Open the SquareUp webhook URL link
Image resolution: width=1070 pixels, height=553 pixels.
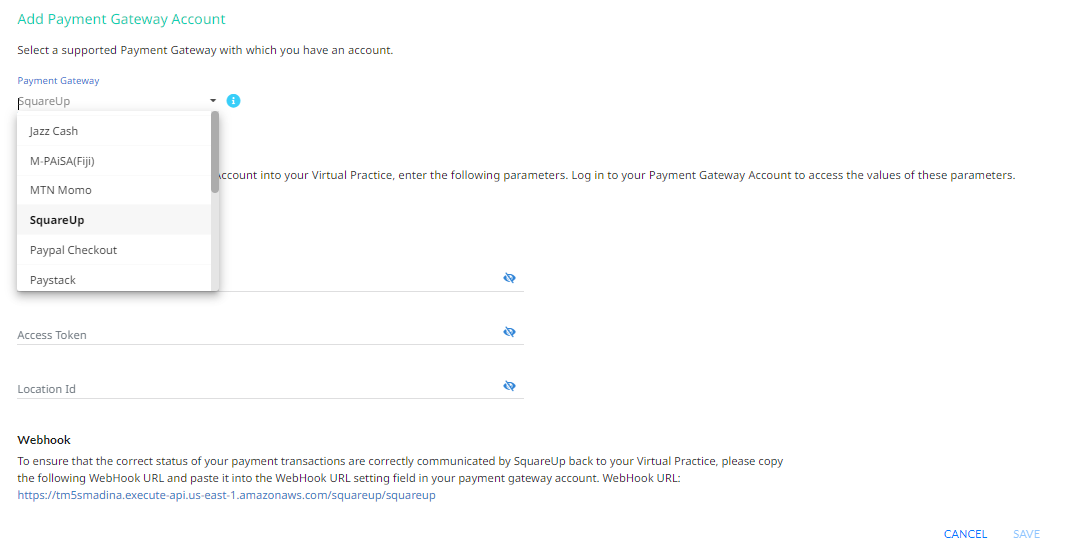tap(227, 495)
